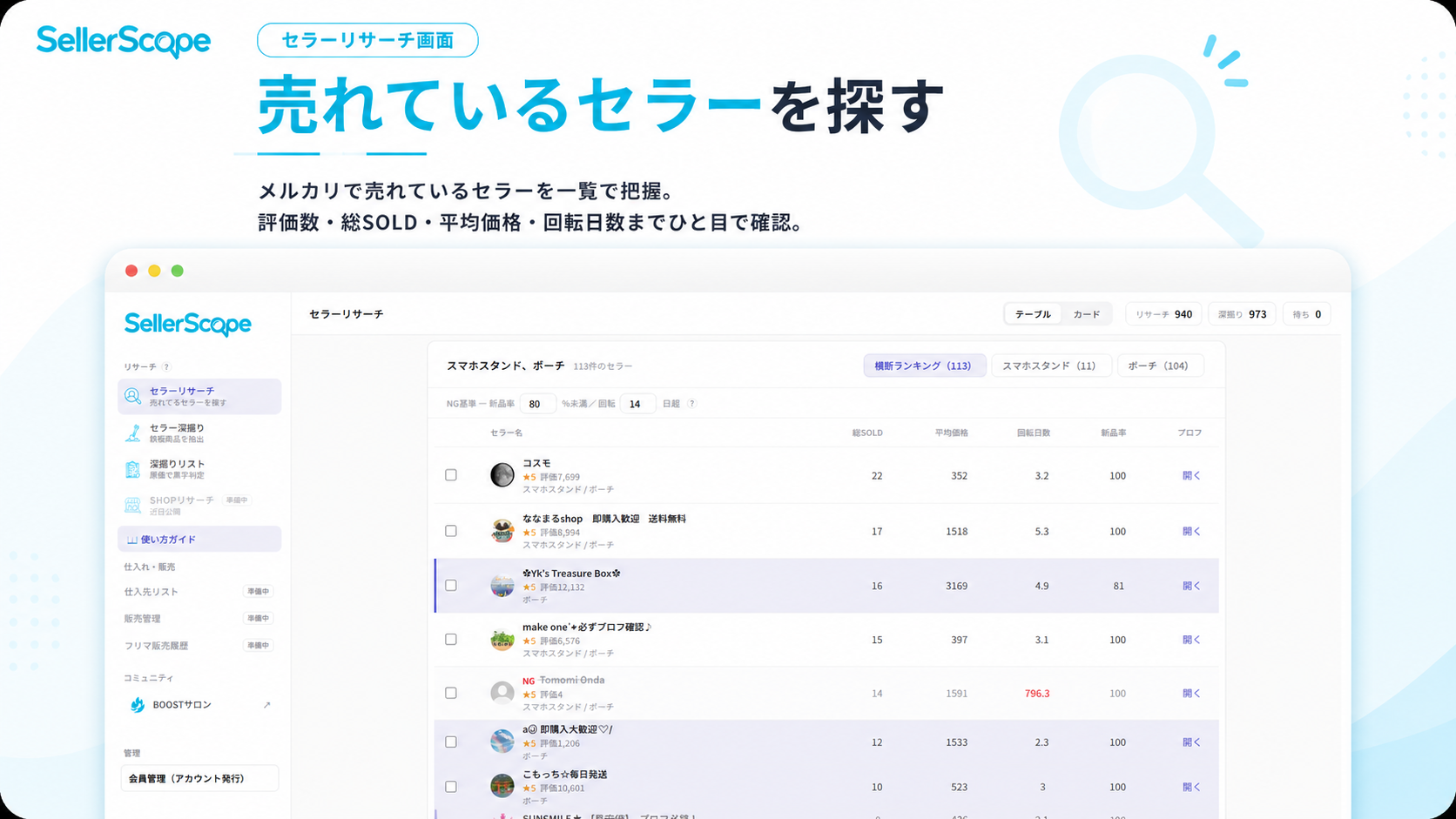Click Tomomi Onda default avatar
Screen dimensions: 1456x819
(502, 693)
